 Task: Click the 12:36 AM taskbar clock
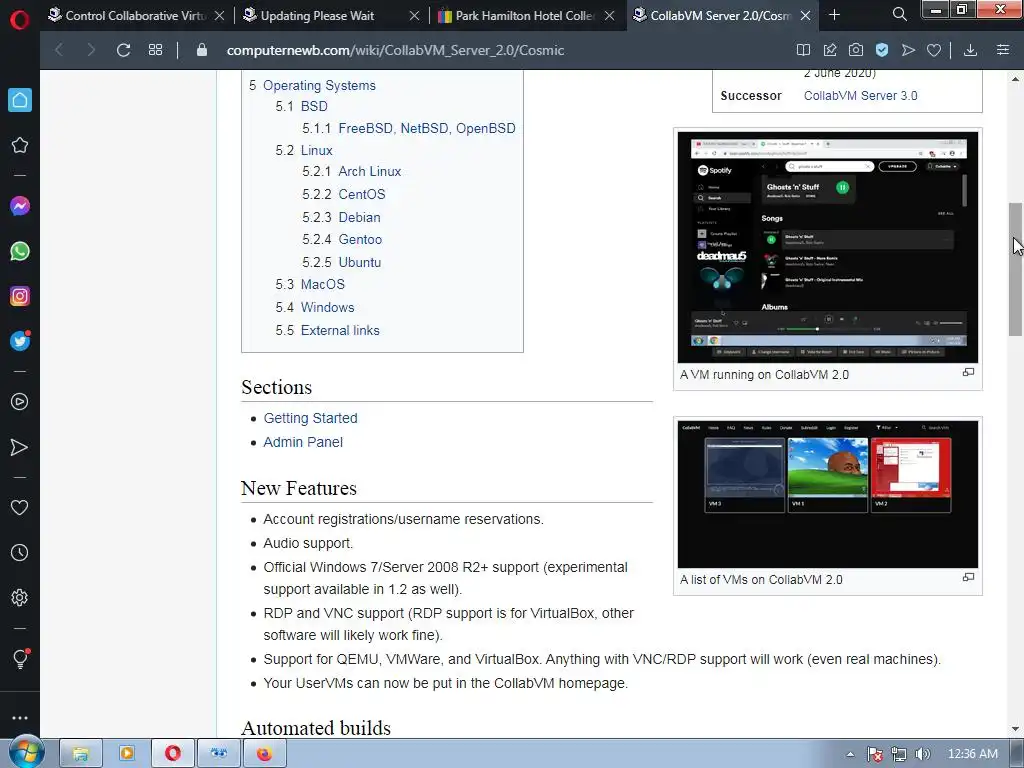pos(972,754)
